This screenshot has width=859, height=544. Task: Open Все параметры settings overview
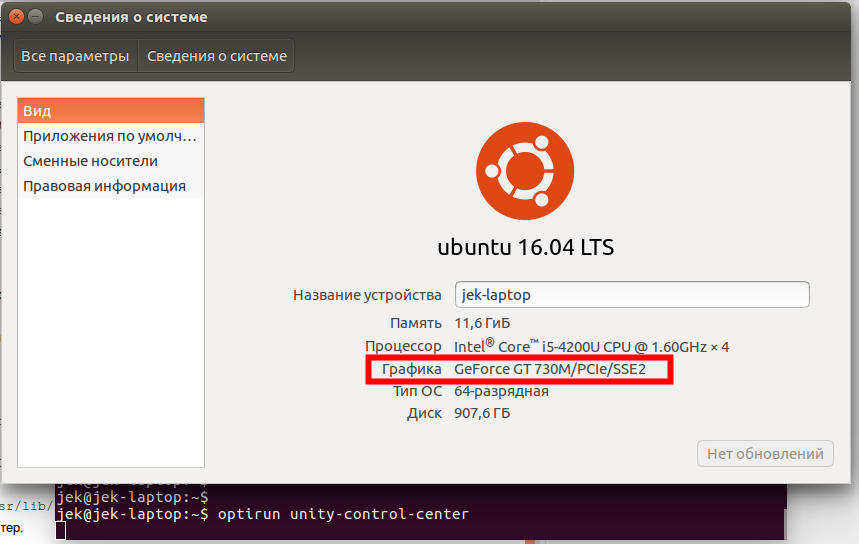(75, 56)
